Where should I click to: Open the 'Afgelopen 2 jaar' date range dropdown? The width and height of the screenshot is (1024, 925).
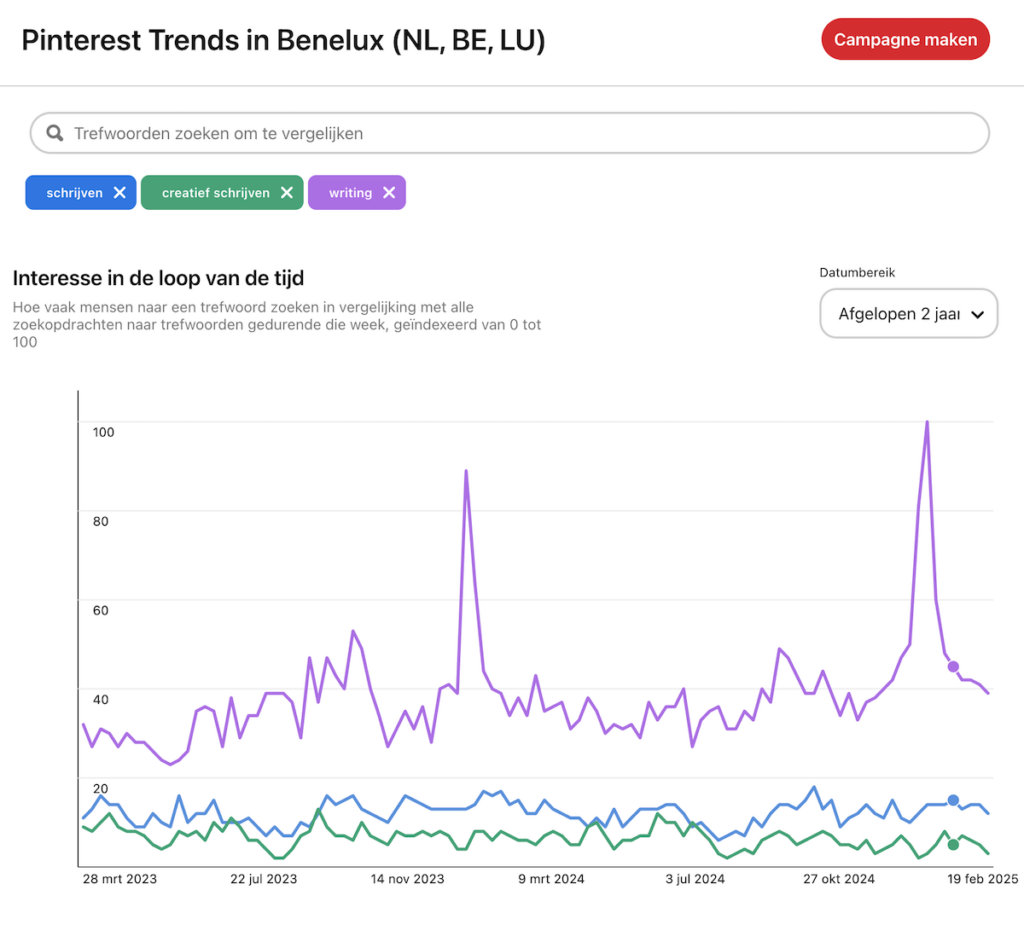[x=899, y=314]
